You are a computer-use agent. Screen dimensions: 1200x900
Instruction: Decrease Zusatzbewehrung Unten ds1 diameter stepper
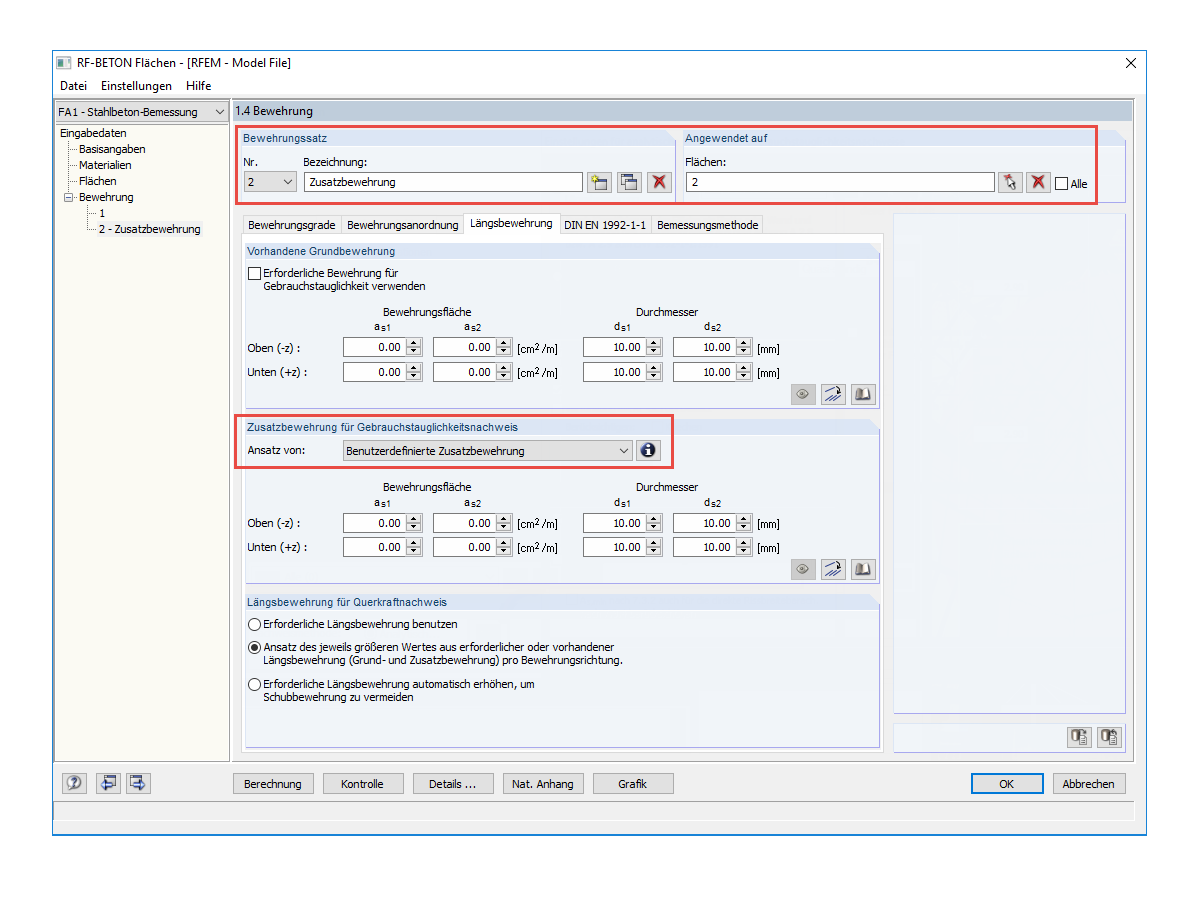coord(654,552)
